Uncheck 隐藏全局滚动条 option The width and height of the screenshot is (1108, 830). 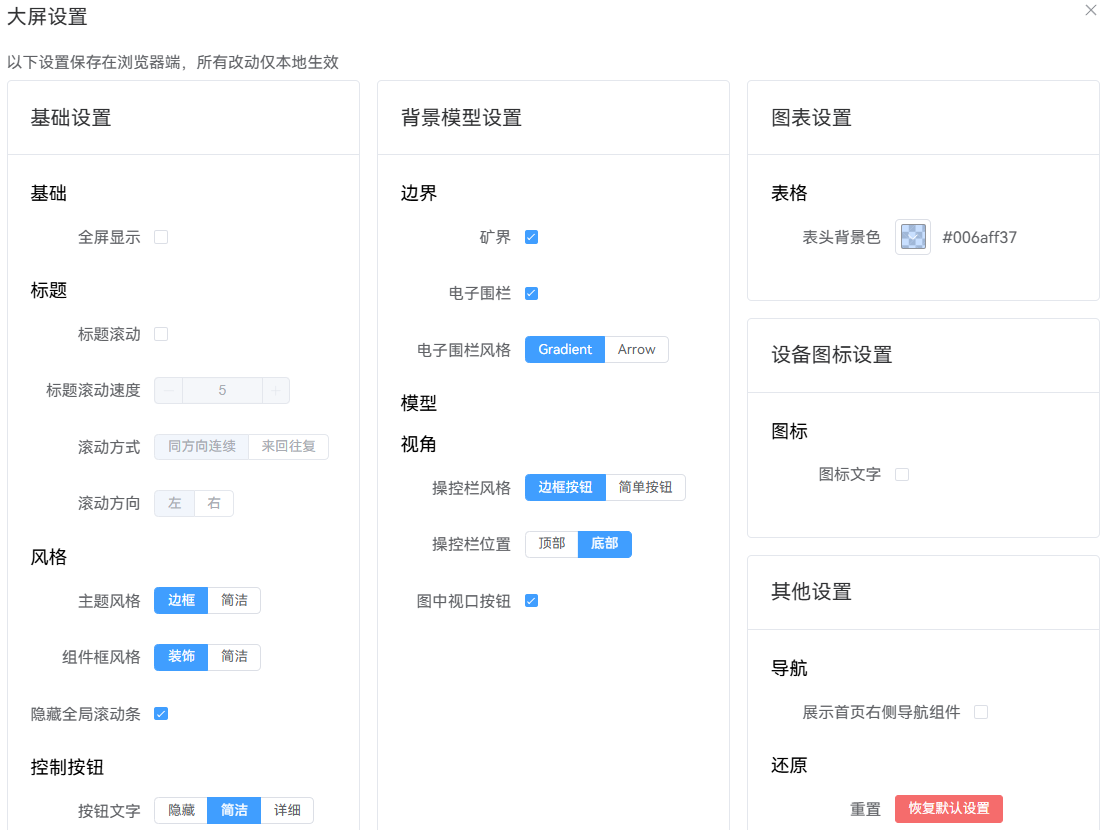pos(161,714)
